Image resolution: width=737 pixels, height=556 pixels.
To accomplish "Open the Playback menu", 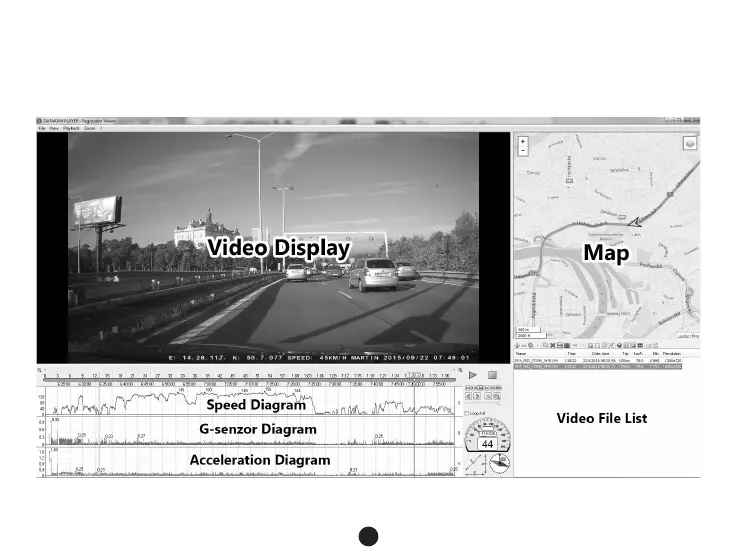I will point(71,128).
